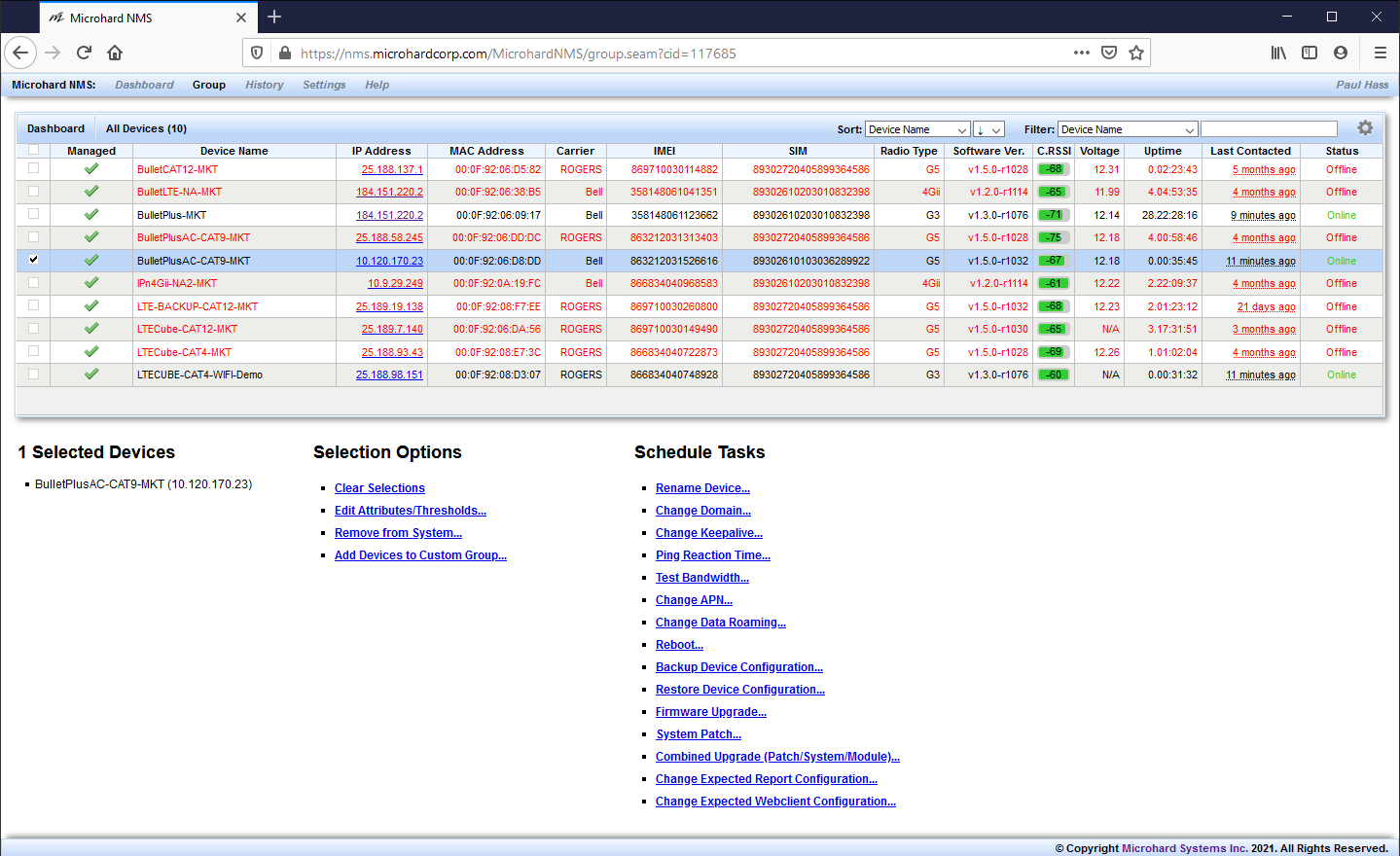The image size is (1400, 856).
Task: Switch to the All Devices (10) tab
Action: [146, 128]
